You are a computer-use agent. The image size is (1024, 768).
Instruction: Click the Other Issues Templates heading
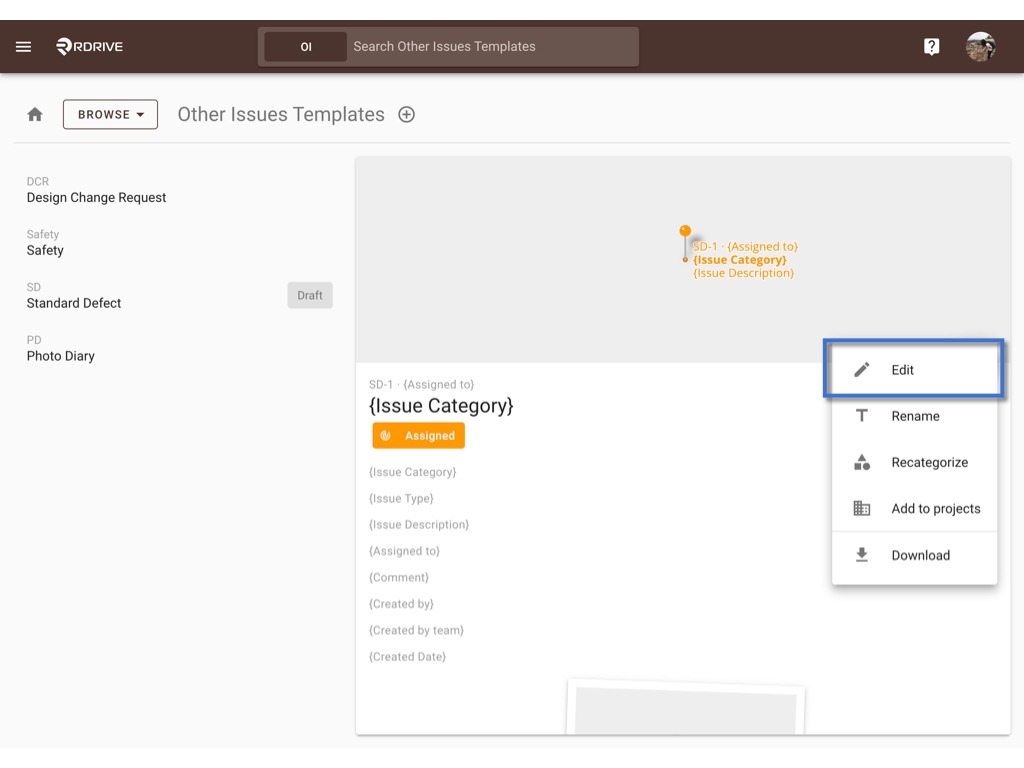click(281, 114)
